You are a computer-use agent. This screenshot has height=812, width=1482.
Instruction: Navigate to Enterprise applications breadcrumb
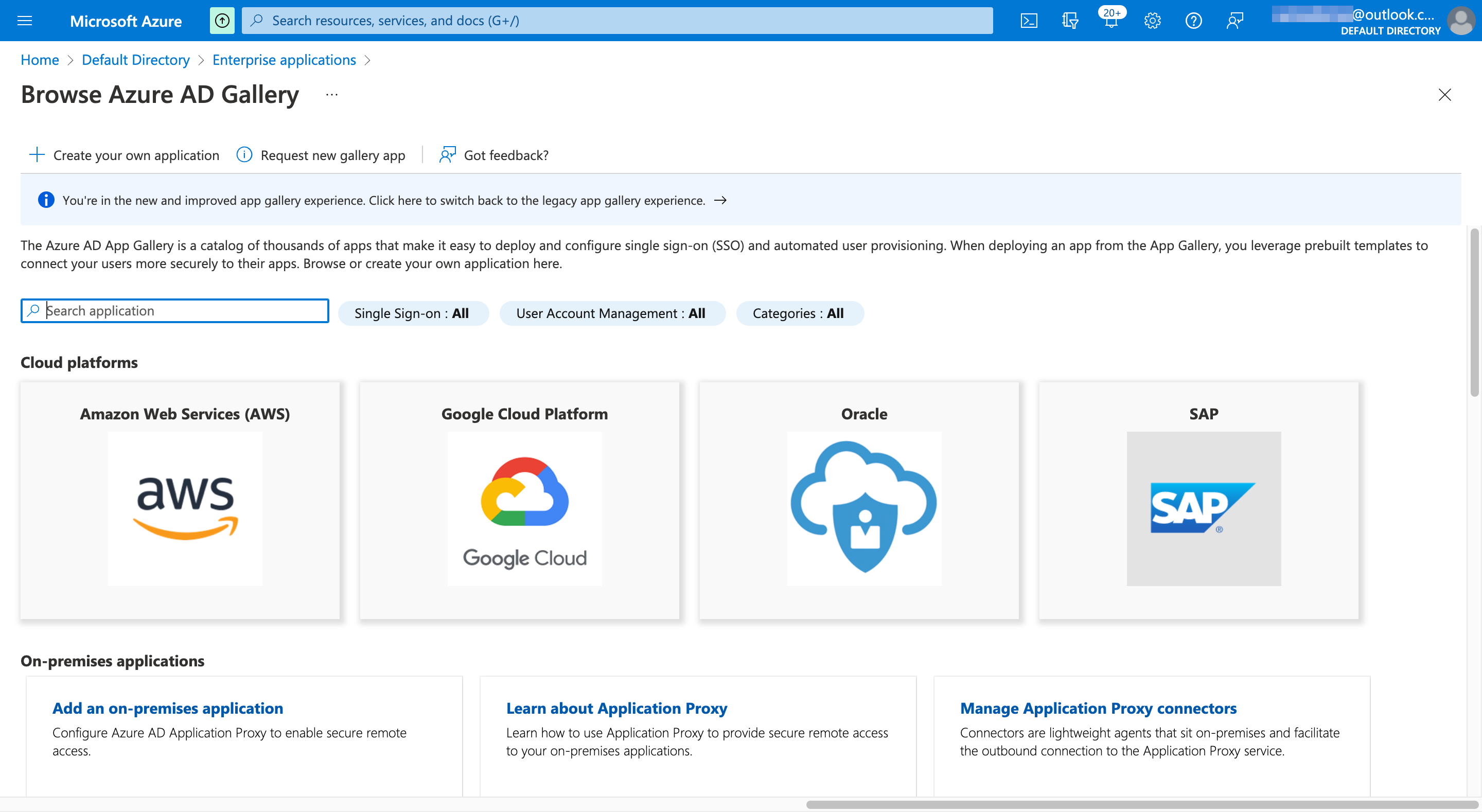click(284, 60)
